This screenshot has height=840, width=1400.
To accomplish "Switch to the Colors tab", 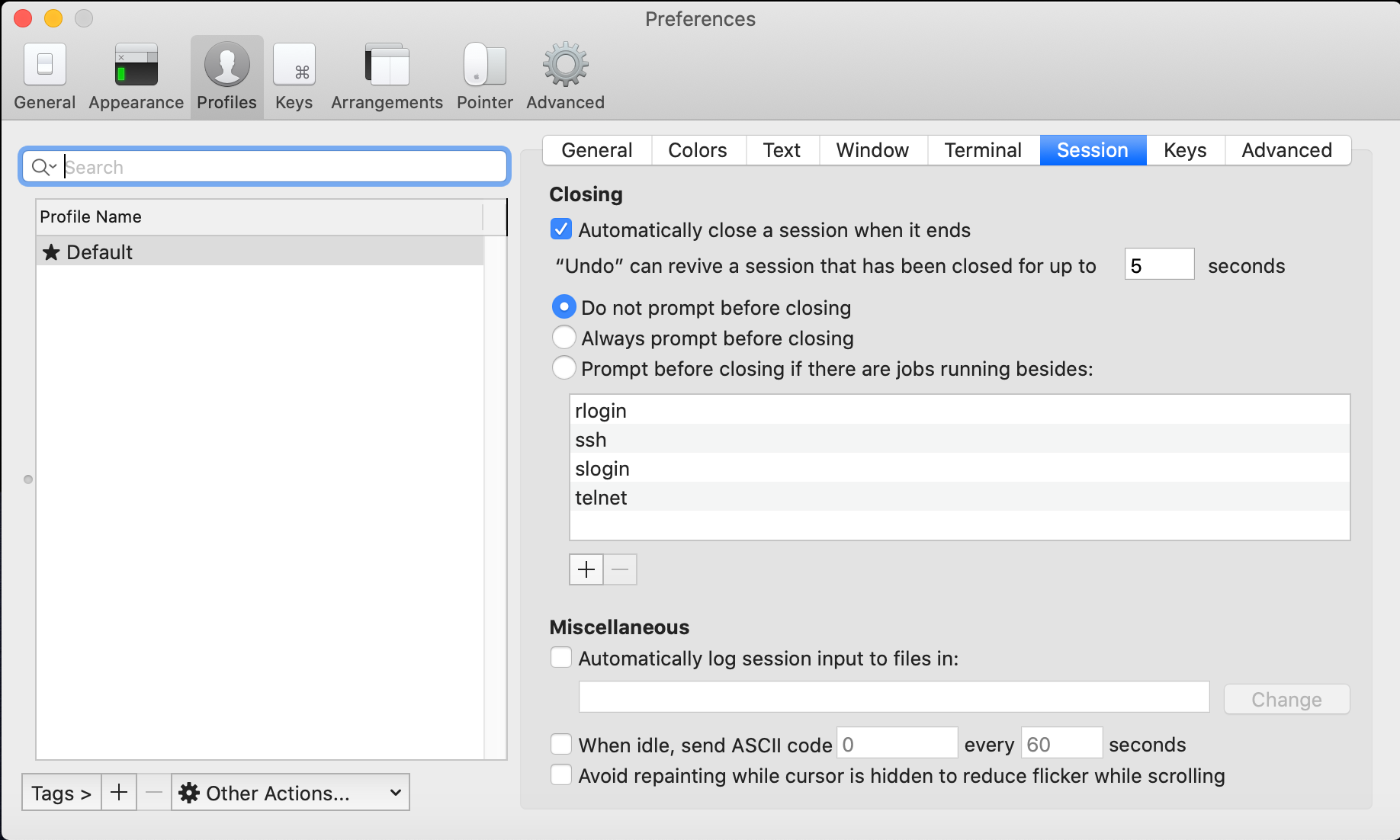I will point(697,150).
